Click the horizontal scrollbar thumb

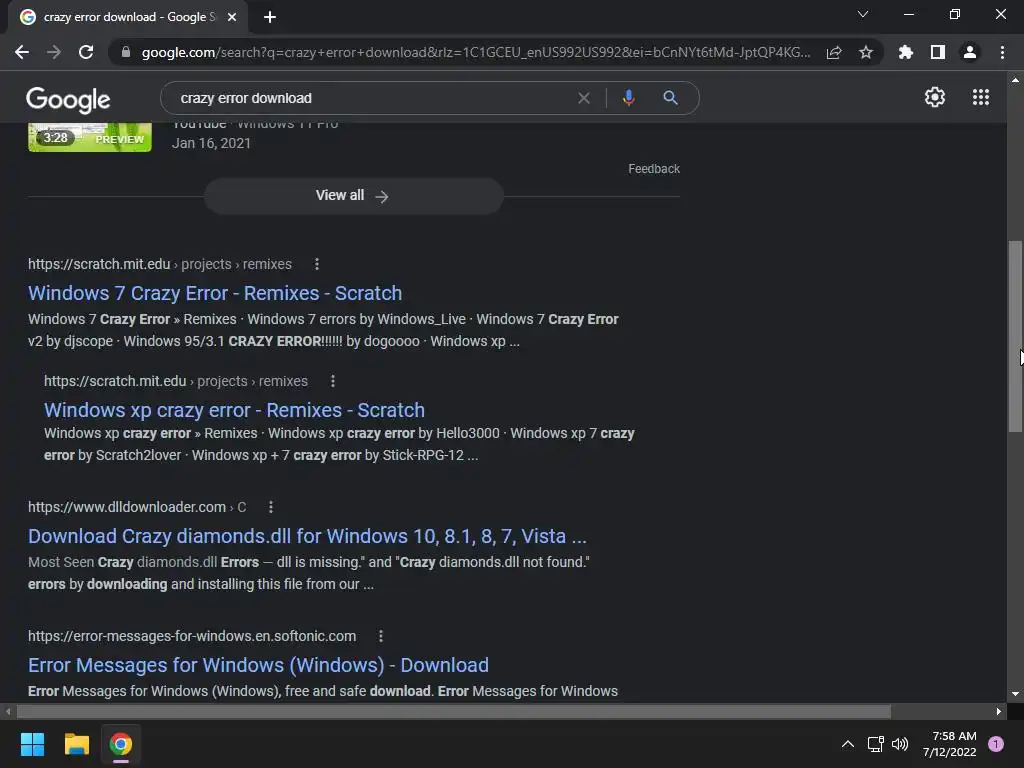pos(454,711)
